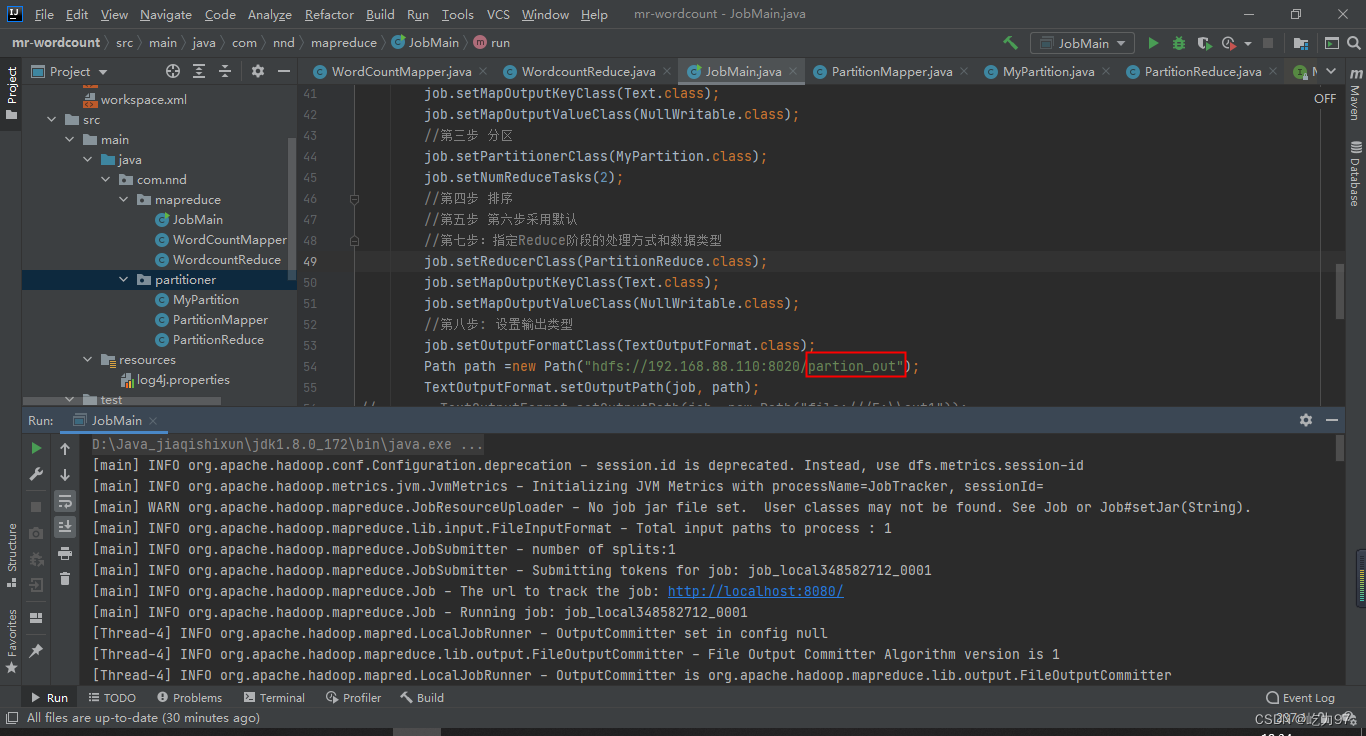Collapse the mapreduce package node
The width and height of the screenshot is (1366, 736).
(x=124, y=199)
